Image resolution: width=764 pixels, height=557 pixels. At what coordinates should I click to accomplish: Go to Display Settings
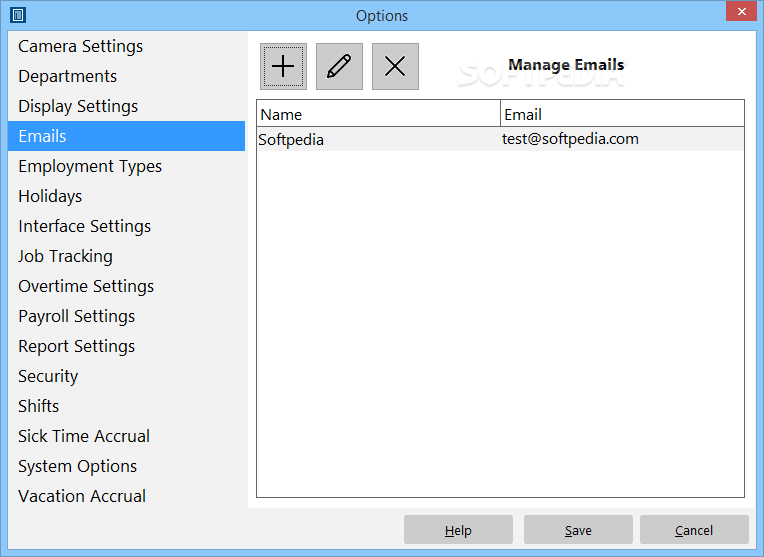tap(126, 106)
